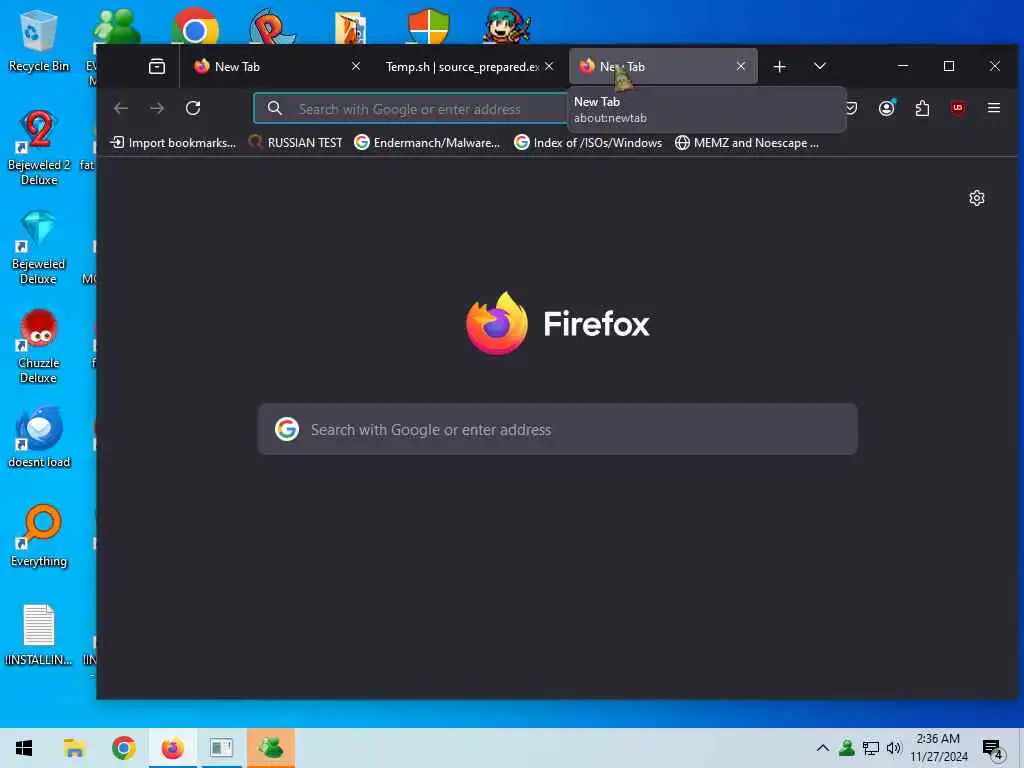This screenshot has height=768, width=1024.
Task: Switch to the first New Tab
Action: pyautogui.click(x=277, y=67)
